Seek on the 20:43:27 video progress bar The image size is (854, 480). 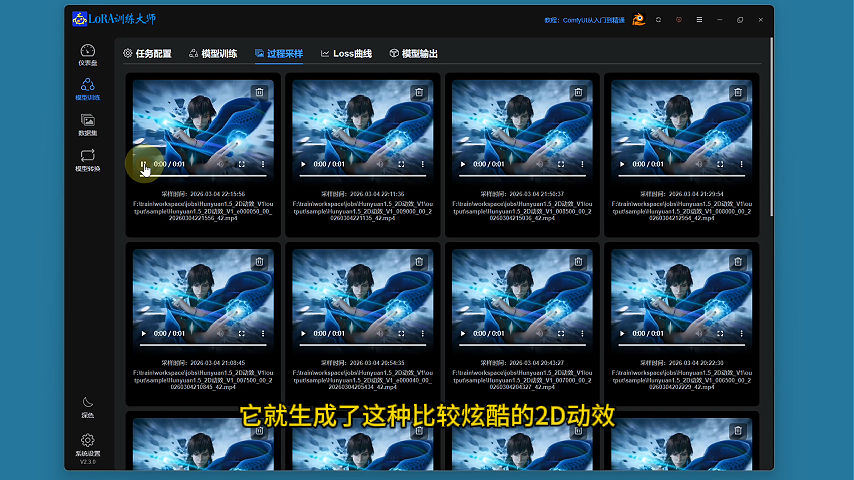[522, 345]
